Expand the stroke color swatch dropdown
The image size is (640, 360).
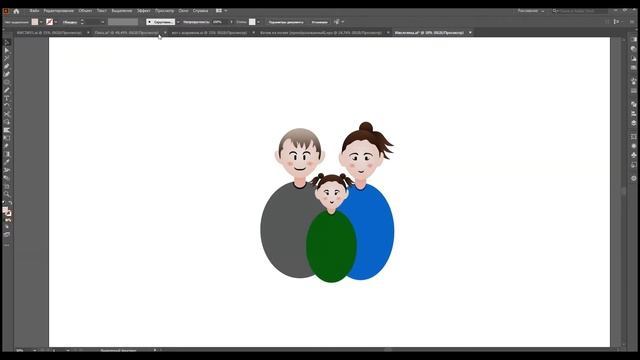point(56,22)
